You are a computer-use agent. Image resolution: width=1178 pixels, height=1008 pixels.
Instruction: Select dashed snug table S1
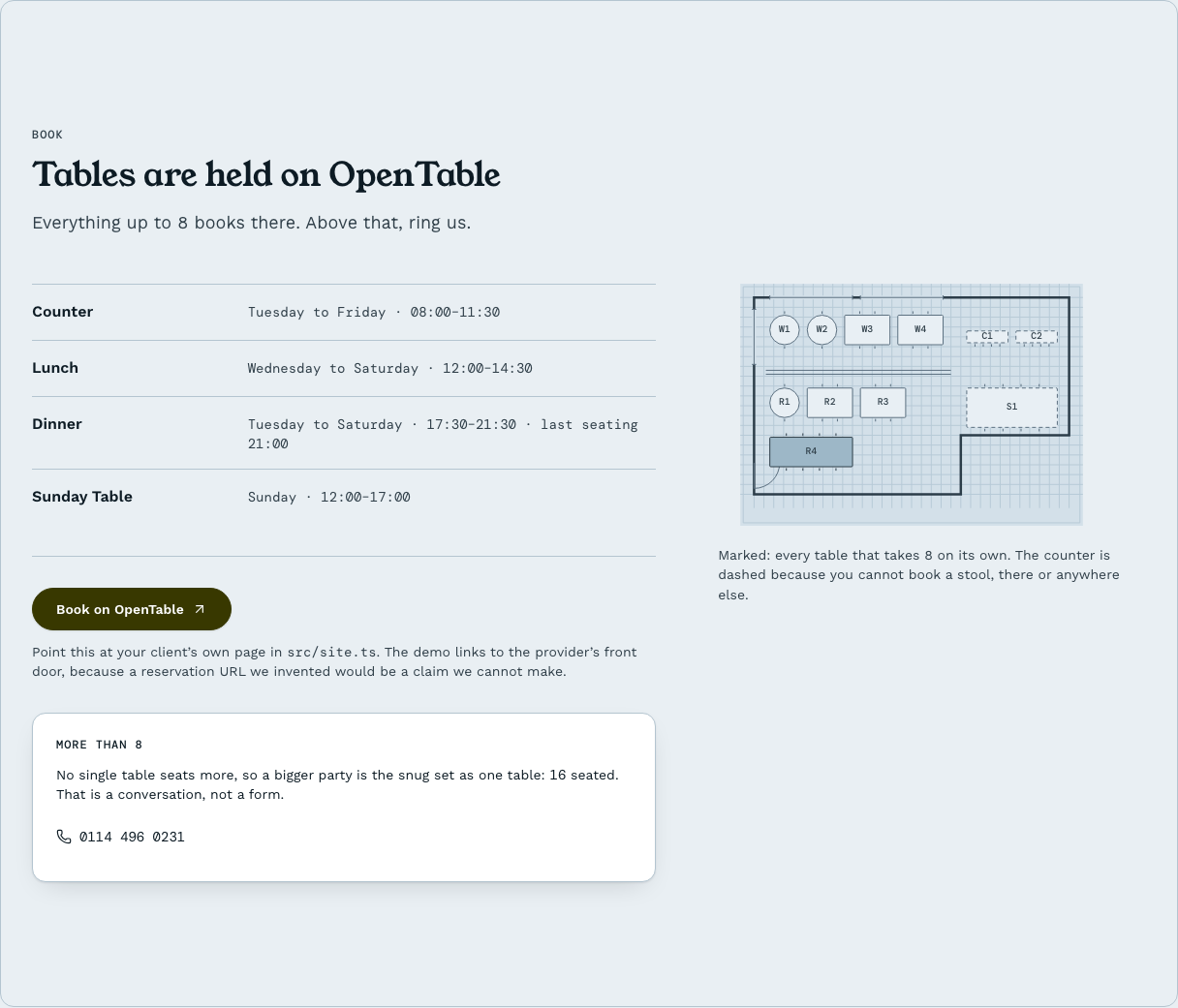pyautogui.click(x=1011, y=407)
